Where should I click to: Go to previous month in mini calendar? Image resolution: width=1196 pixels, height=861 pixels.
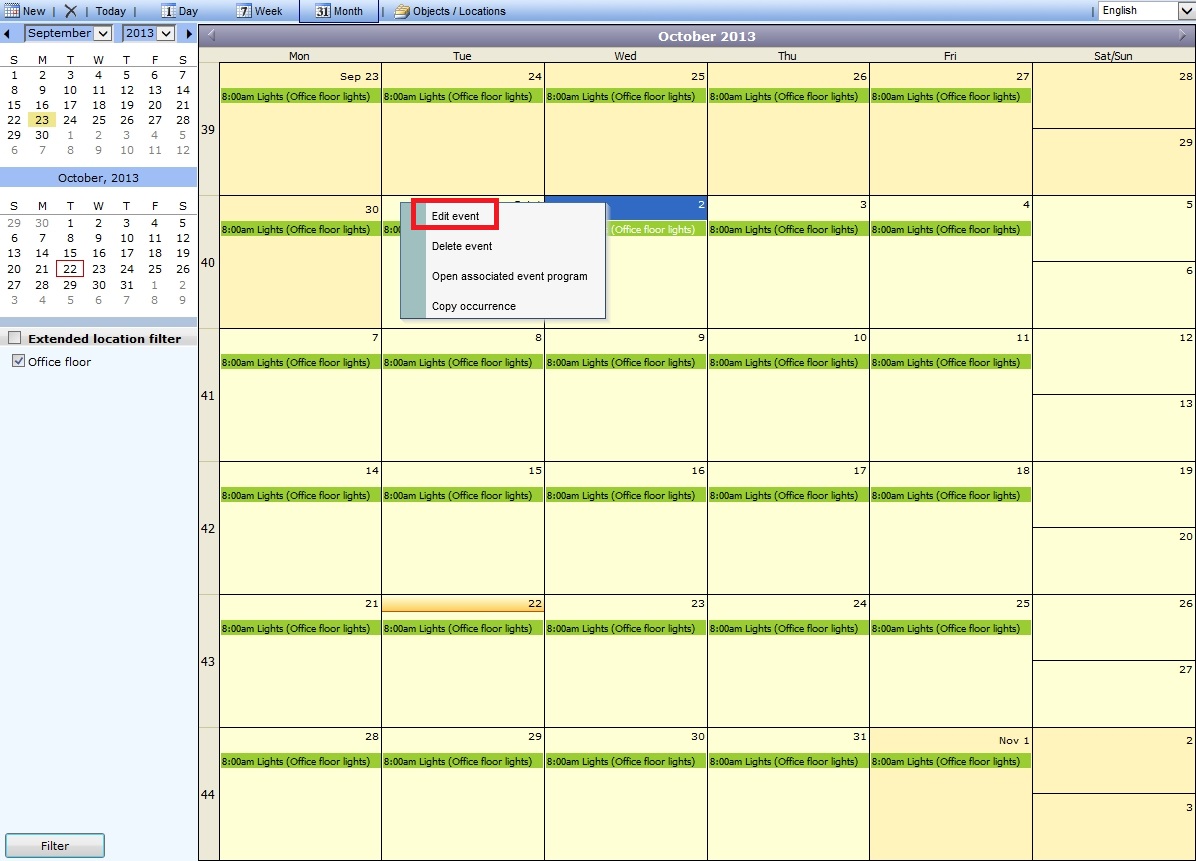coord(8,34)
